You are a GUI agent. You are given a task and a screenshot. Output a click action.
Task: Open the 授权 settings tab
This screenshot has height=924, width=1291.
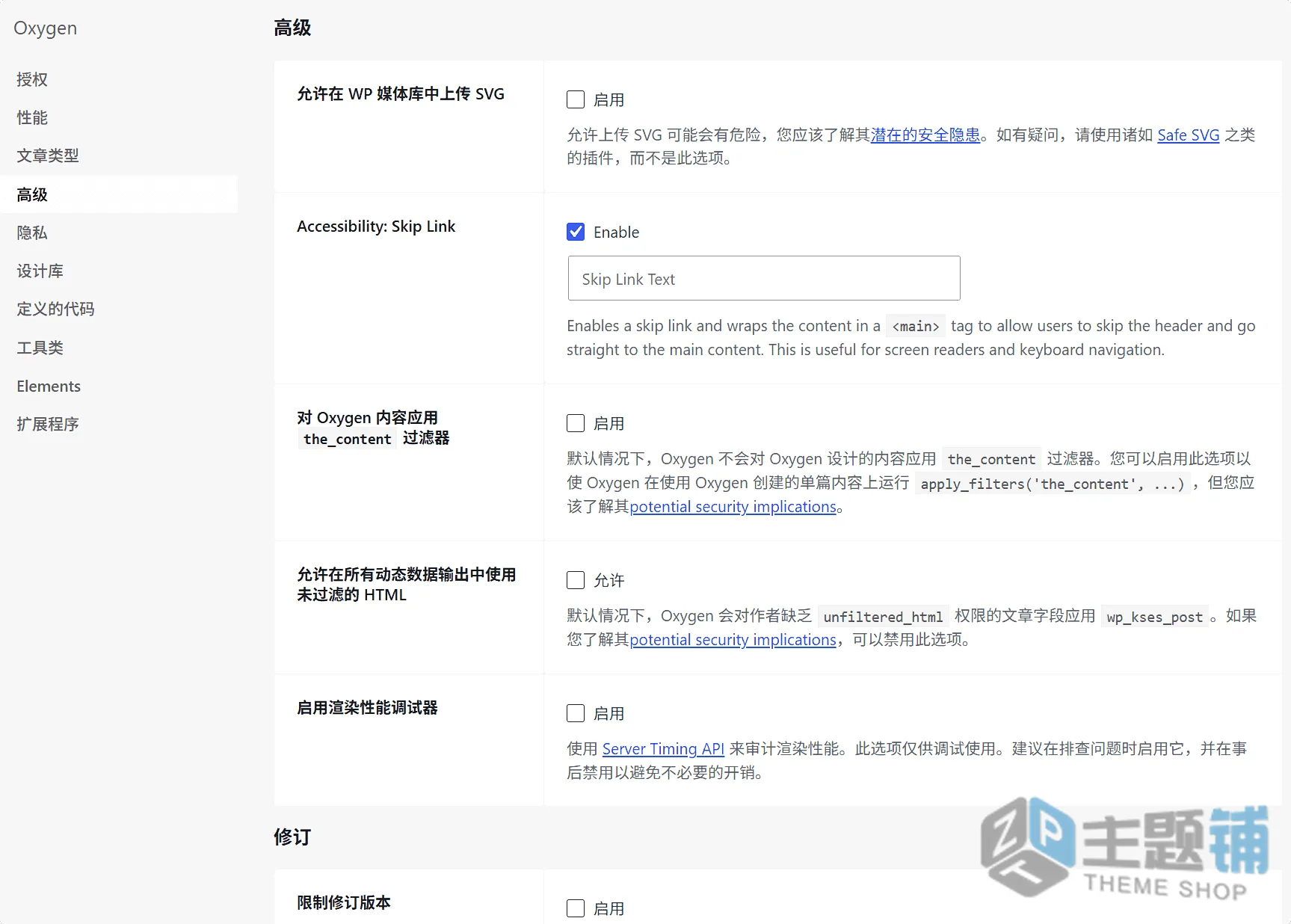[32, 79]
